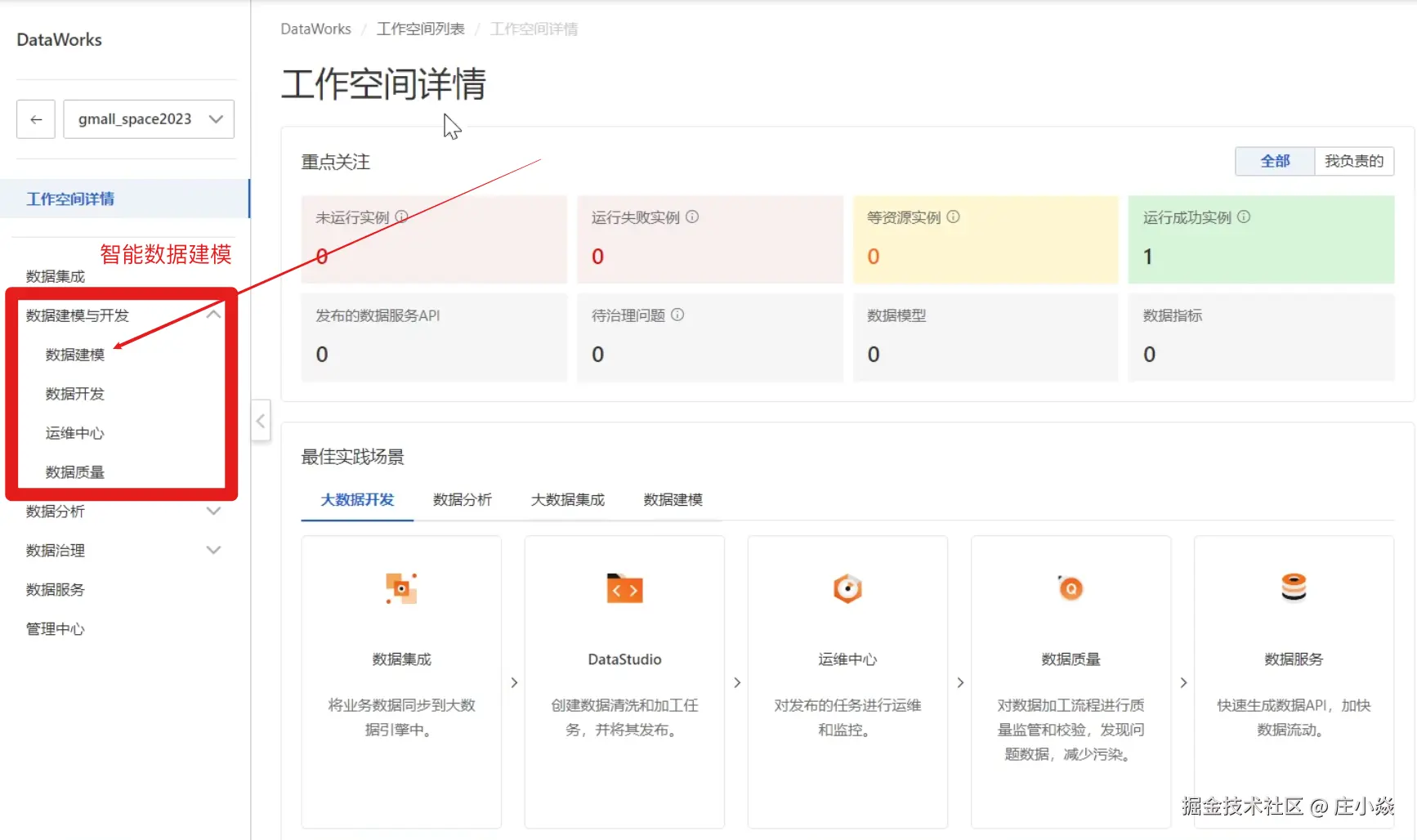Click the back arrow button in sidebar

[36, 119]
